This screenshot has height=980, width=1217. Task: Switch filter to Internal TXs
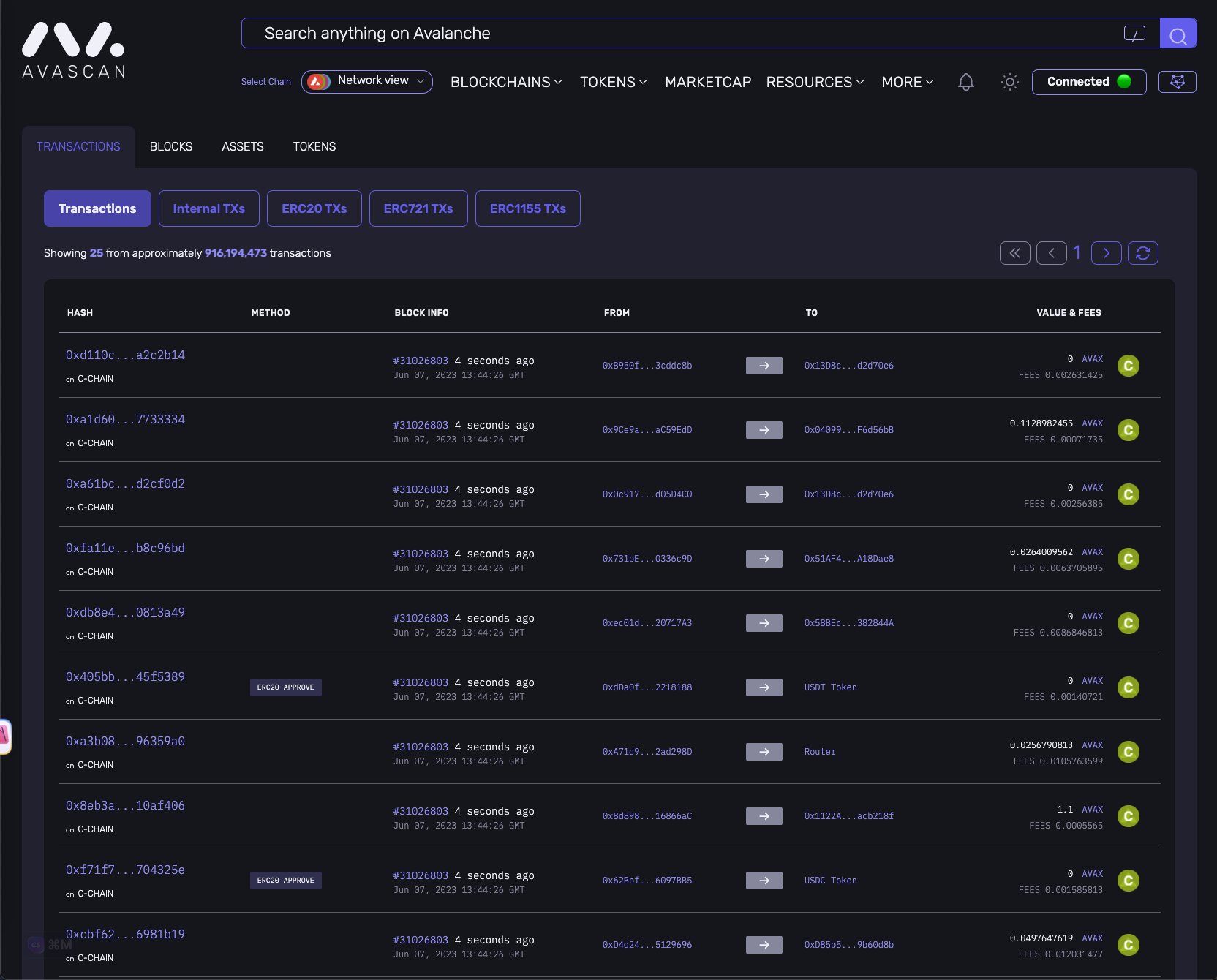(208, 208)
